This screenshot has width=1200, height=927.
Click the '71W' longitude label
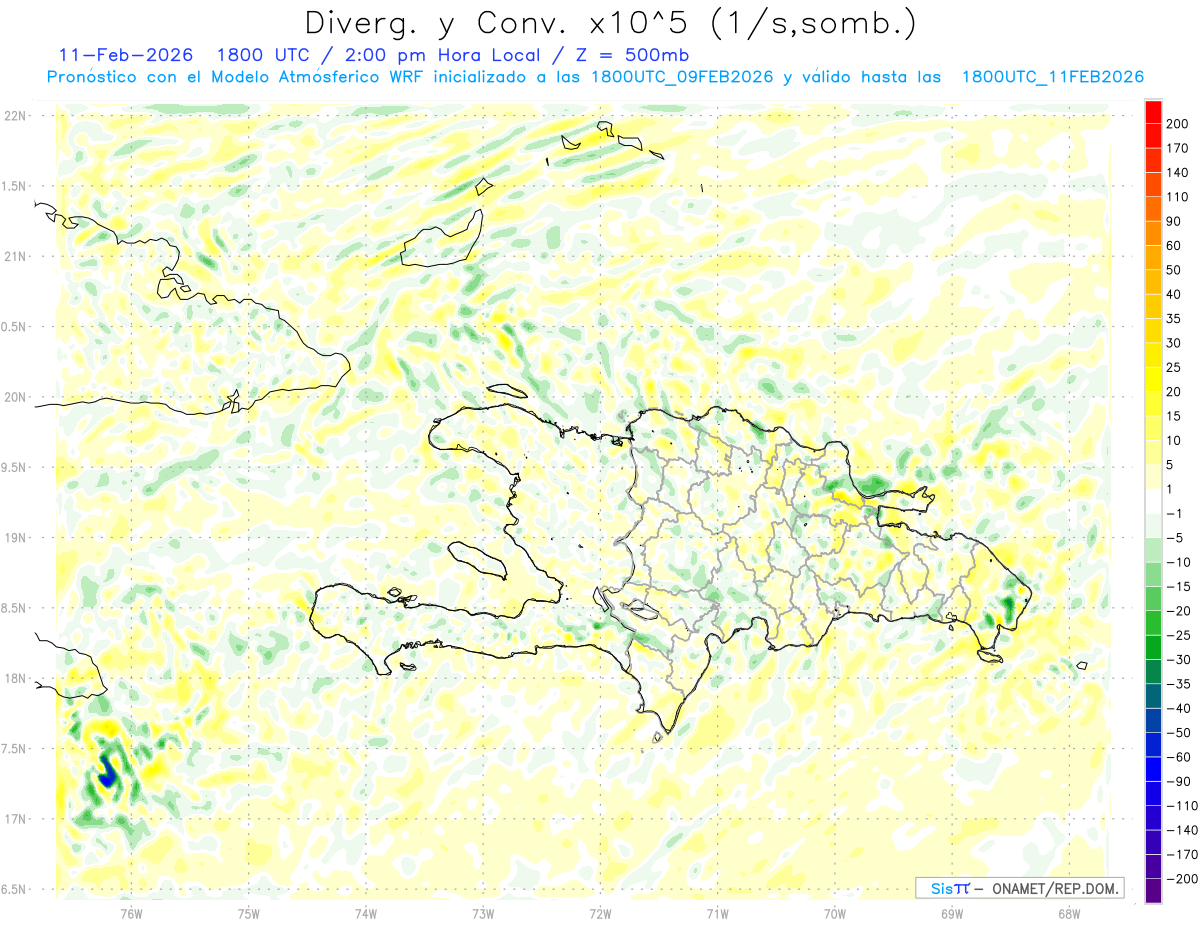click(717, 913)
